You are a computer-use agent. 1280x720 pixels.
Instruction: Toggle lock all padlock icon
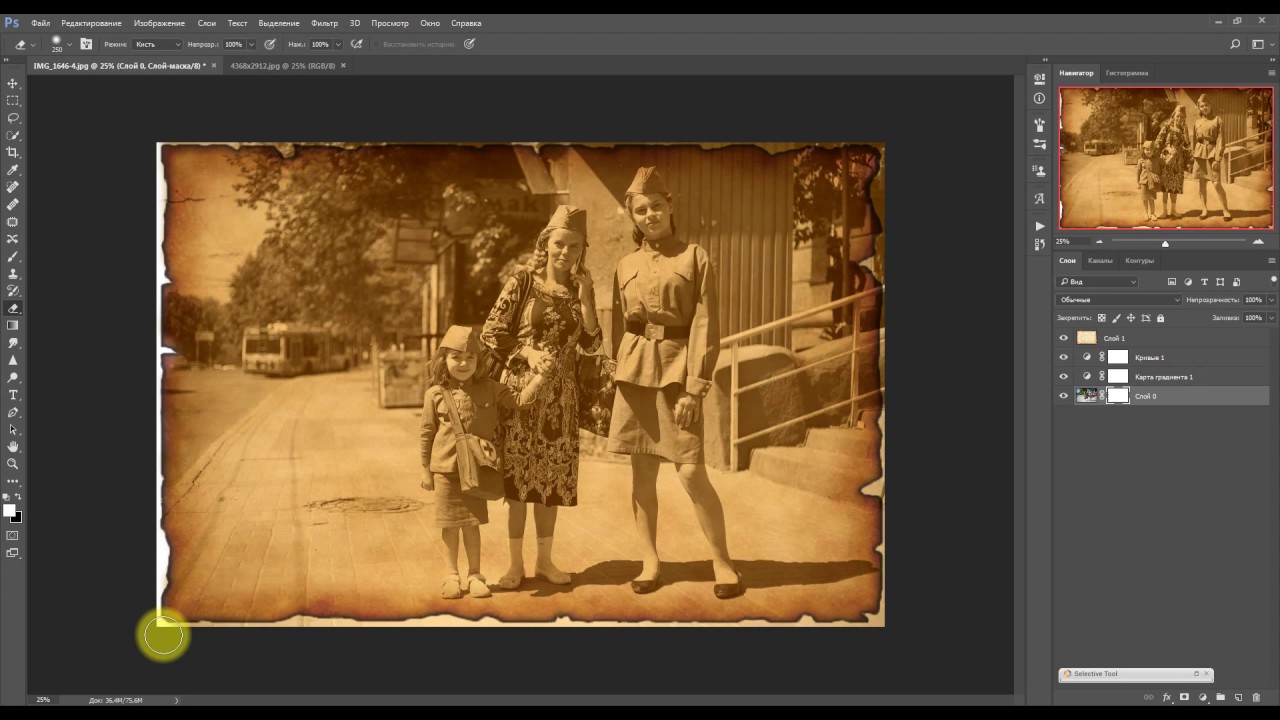tap(1160, 318)
